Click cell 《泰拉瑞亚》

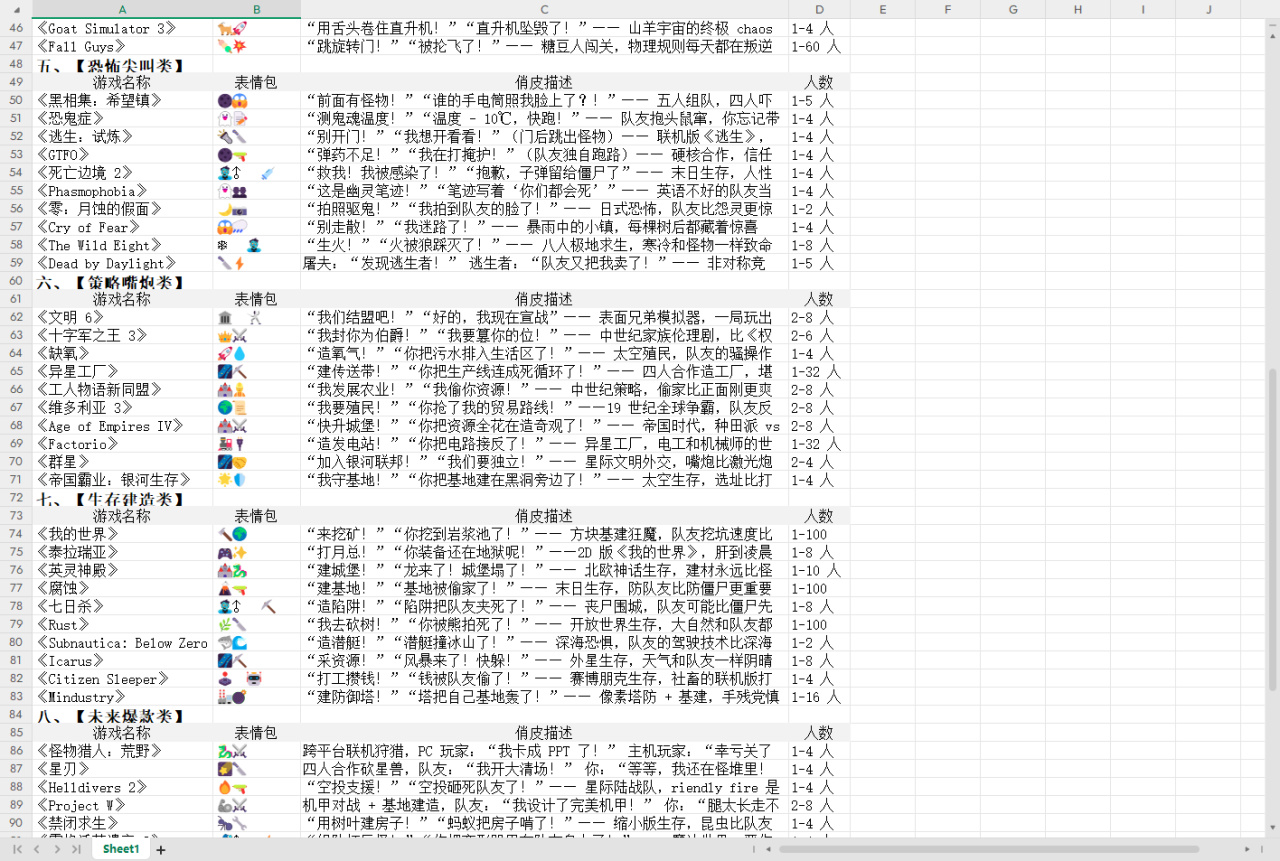122,552
